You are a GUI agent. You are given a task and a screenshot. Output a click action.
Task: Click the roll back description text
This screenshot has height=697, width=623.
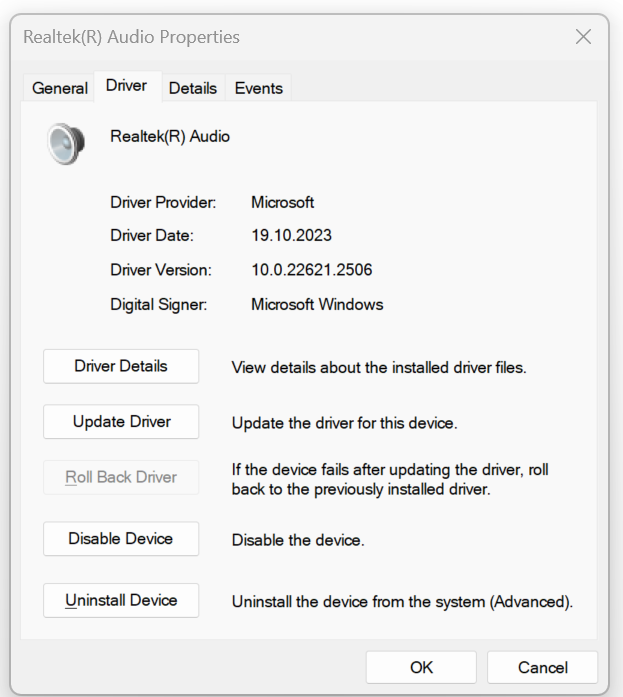click(390, 479)
